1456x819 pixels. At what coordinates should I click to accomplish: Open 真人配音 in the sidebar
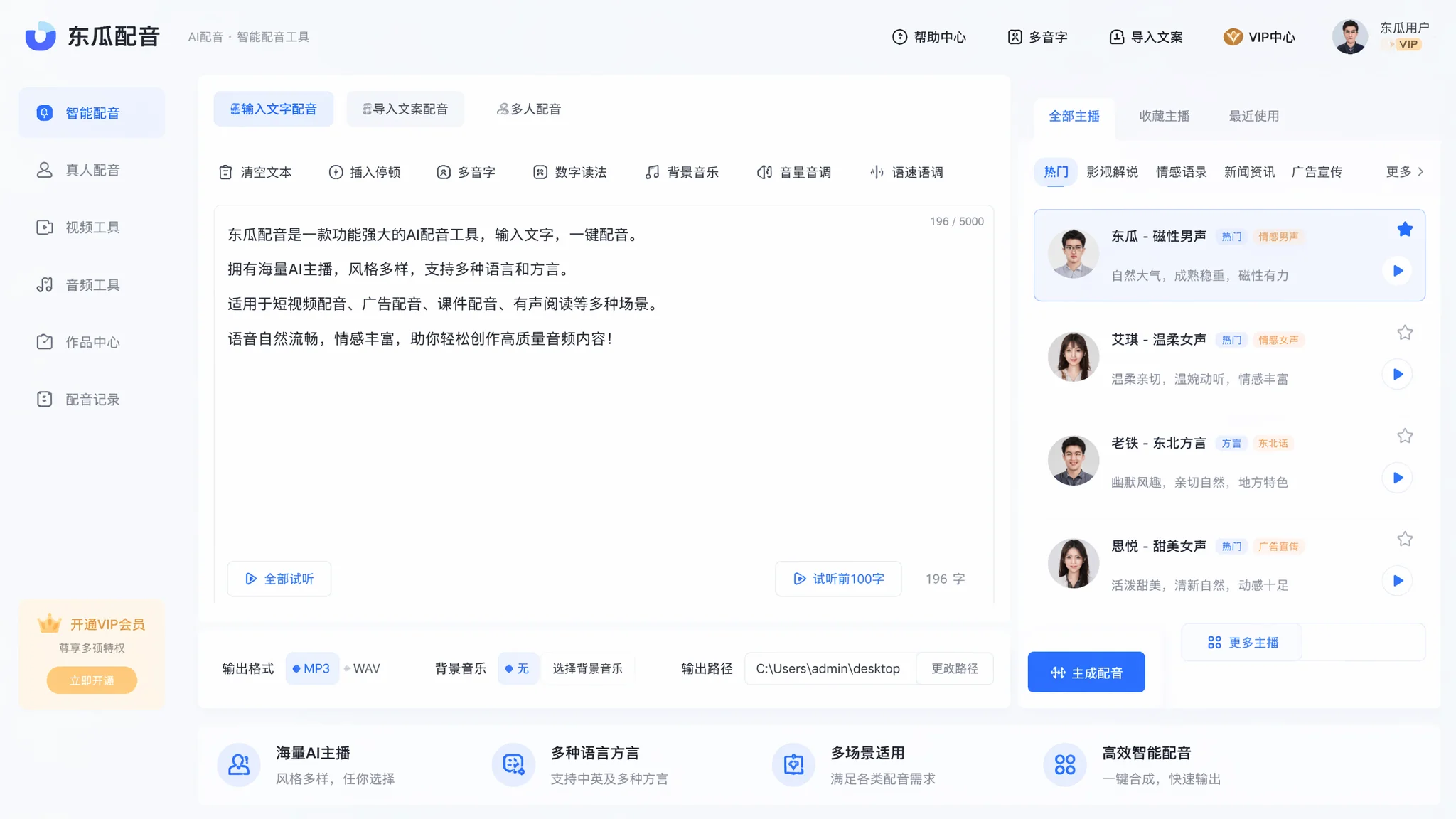click(x=92, y=170)
